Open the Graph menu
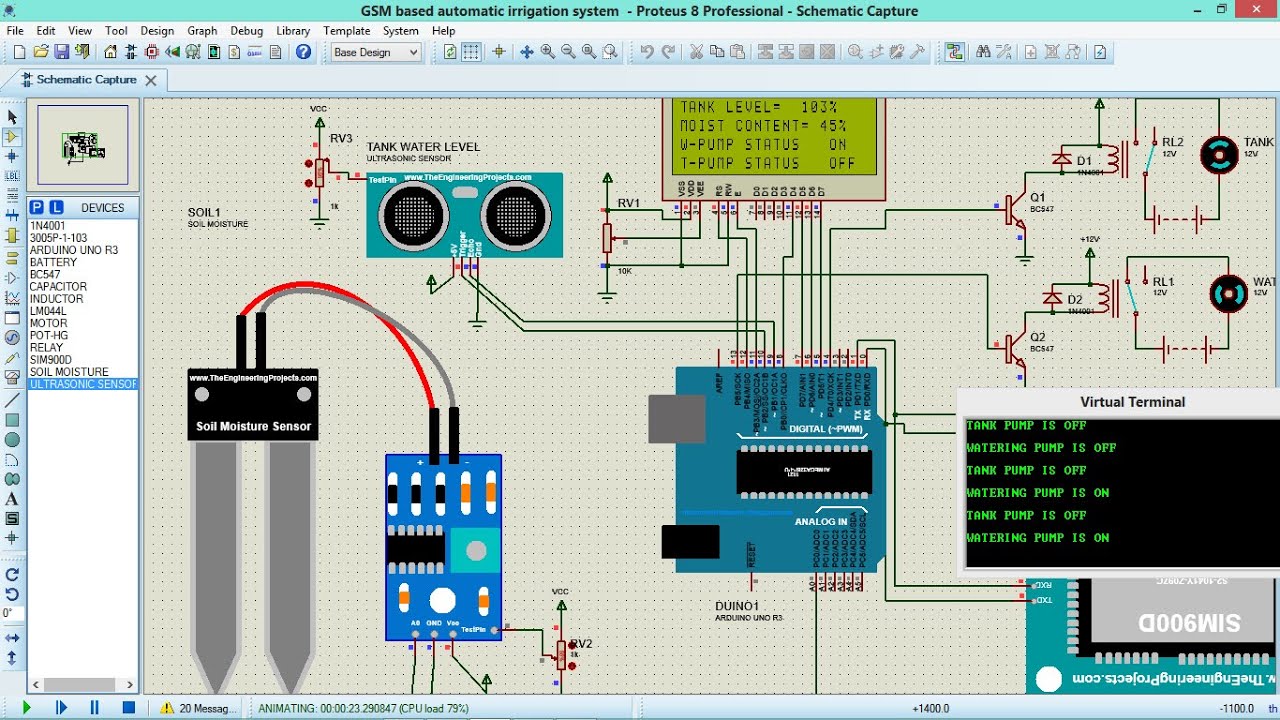 click(202, 31)
